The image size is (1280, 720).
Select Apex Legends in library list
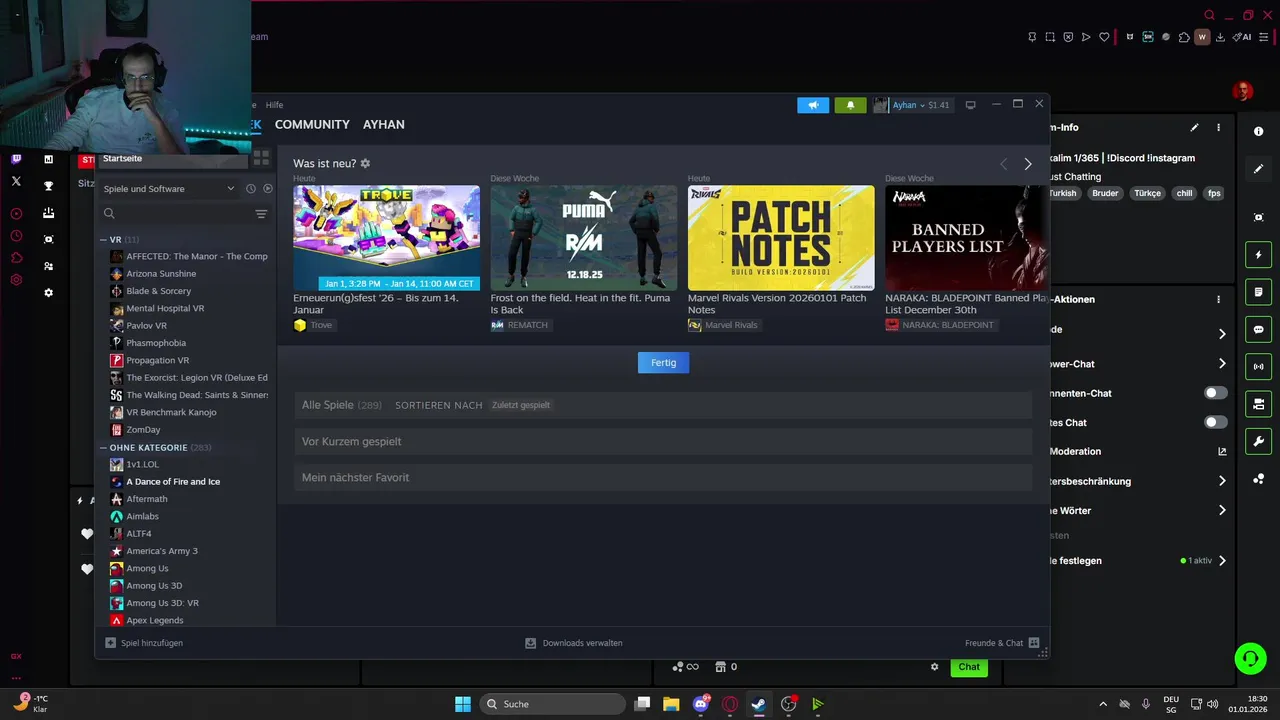coord(155,620)
